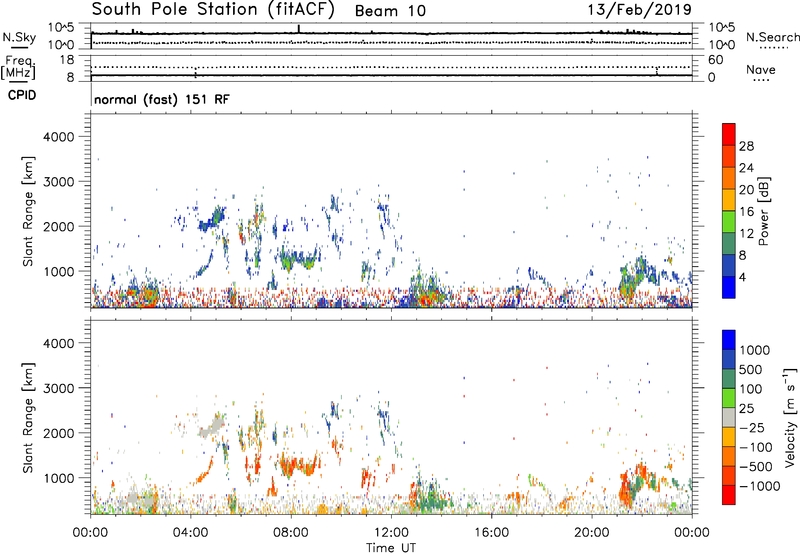Image resolution: width=800 pixels, height=554 pixels.
Task: Click the Nave legend label
Action: (761, 70)
